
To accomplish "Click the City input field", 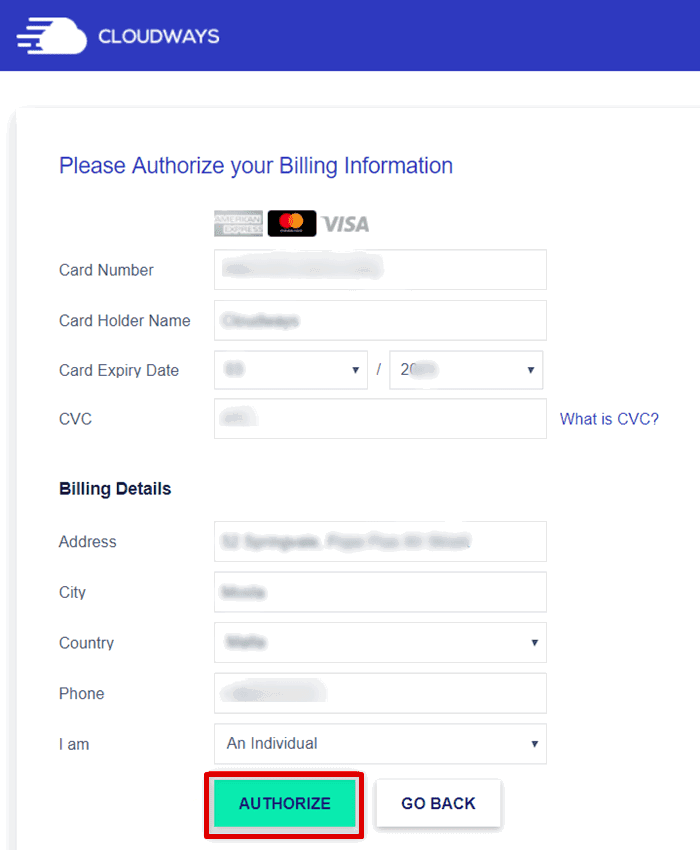I will pyautogui.click(x=380, y=592).
